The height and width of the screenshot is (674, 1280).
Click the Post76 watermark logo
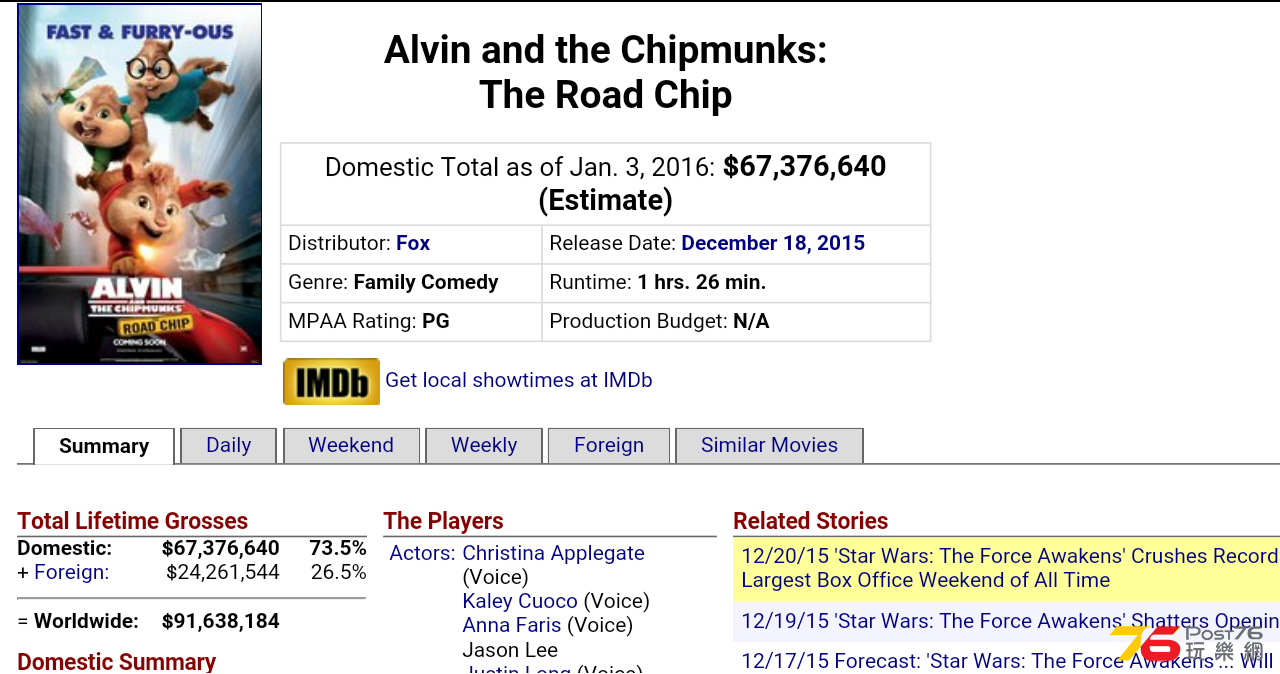[x=1187, y=644]
